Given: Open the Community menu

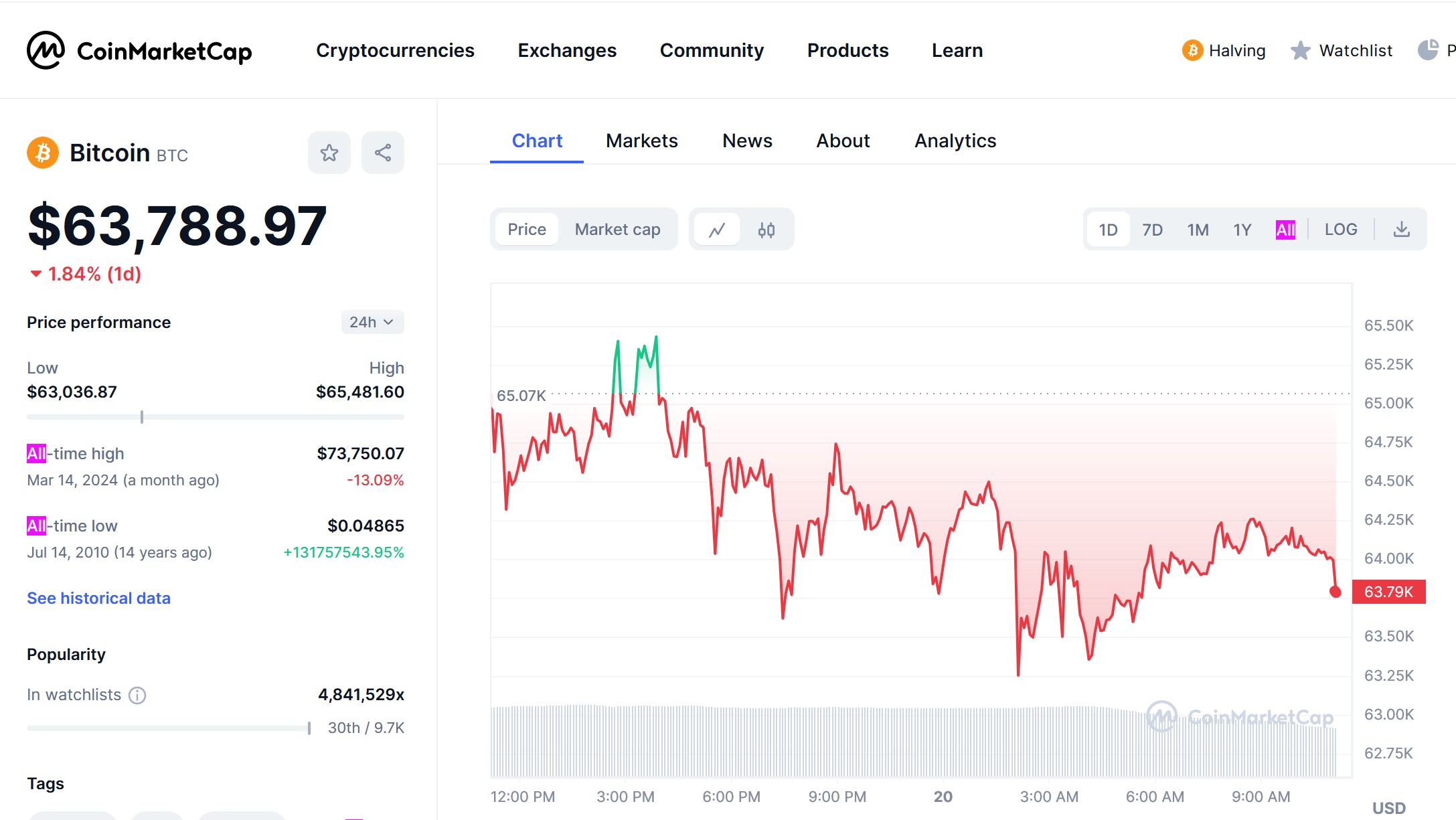Looking at the screenshot, I should [712, 50].
